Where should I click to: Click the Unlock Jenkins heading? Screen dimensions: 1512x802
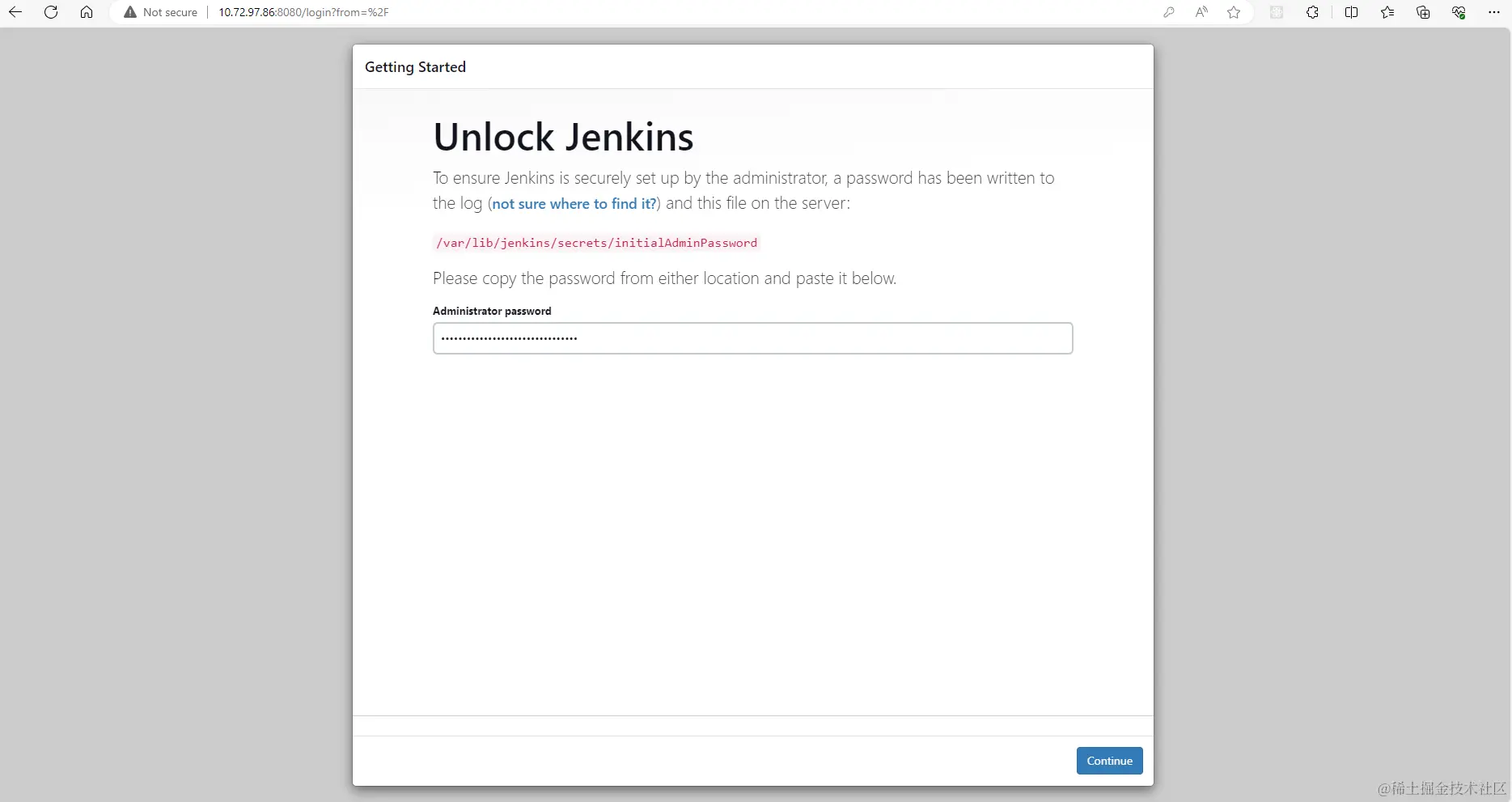pyautogui.click(x=563, y=137)
